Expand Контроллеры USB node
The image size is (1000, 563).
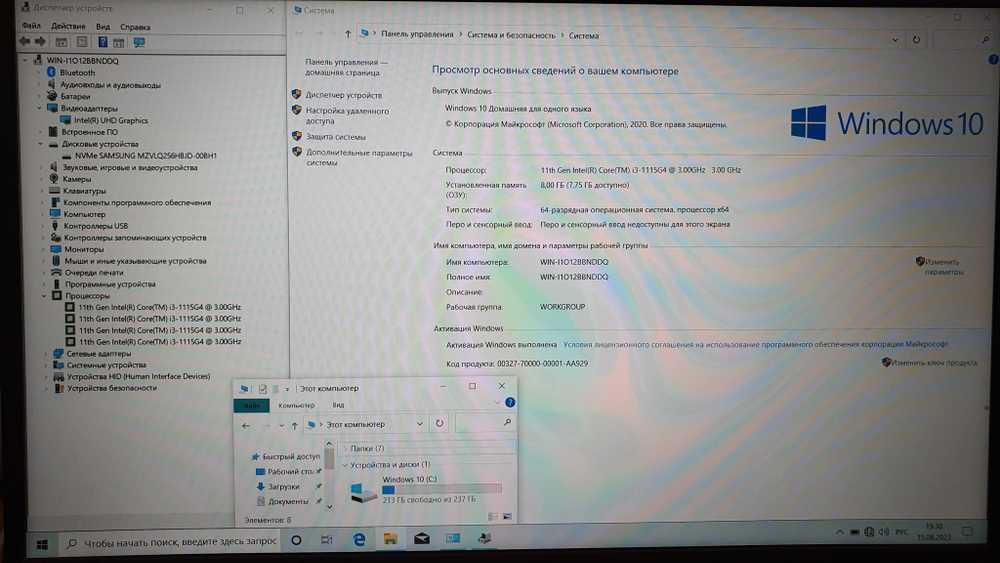pyautogui.click(x=43, y=226)
